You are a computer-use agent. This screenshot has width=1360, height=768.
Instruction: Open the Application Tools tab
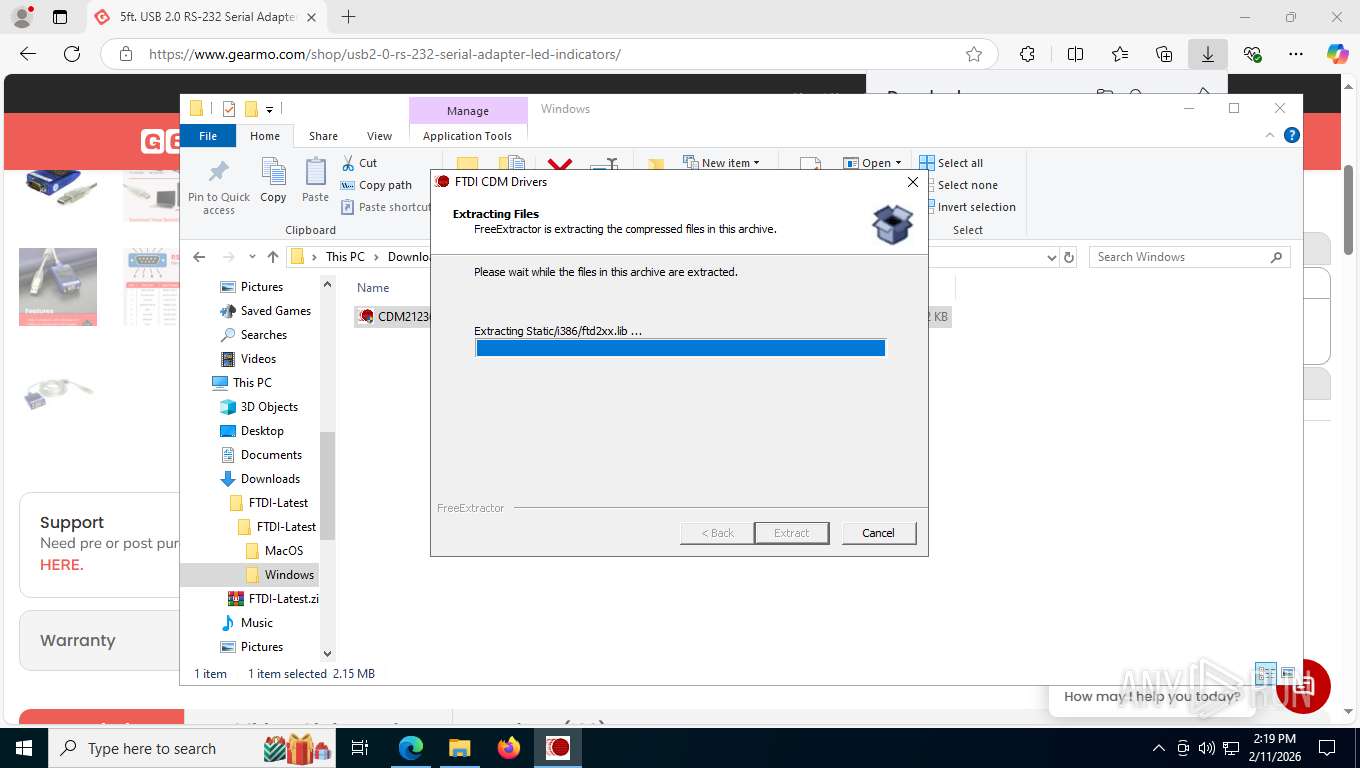click(467, 136)
